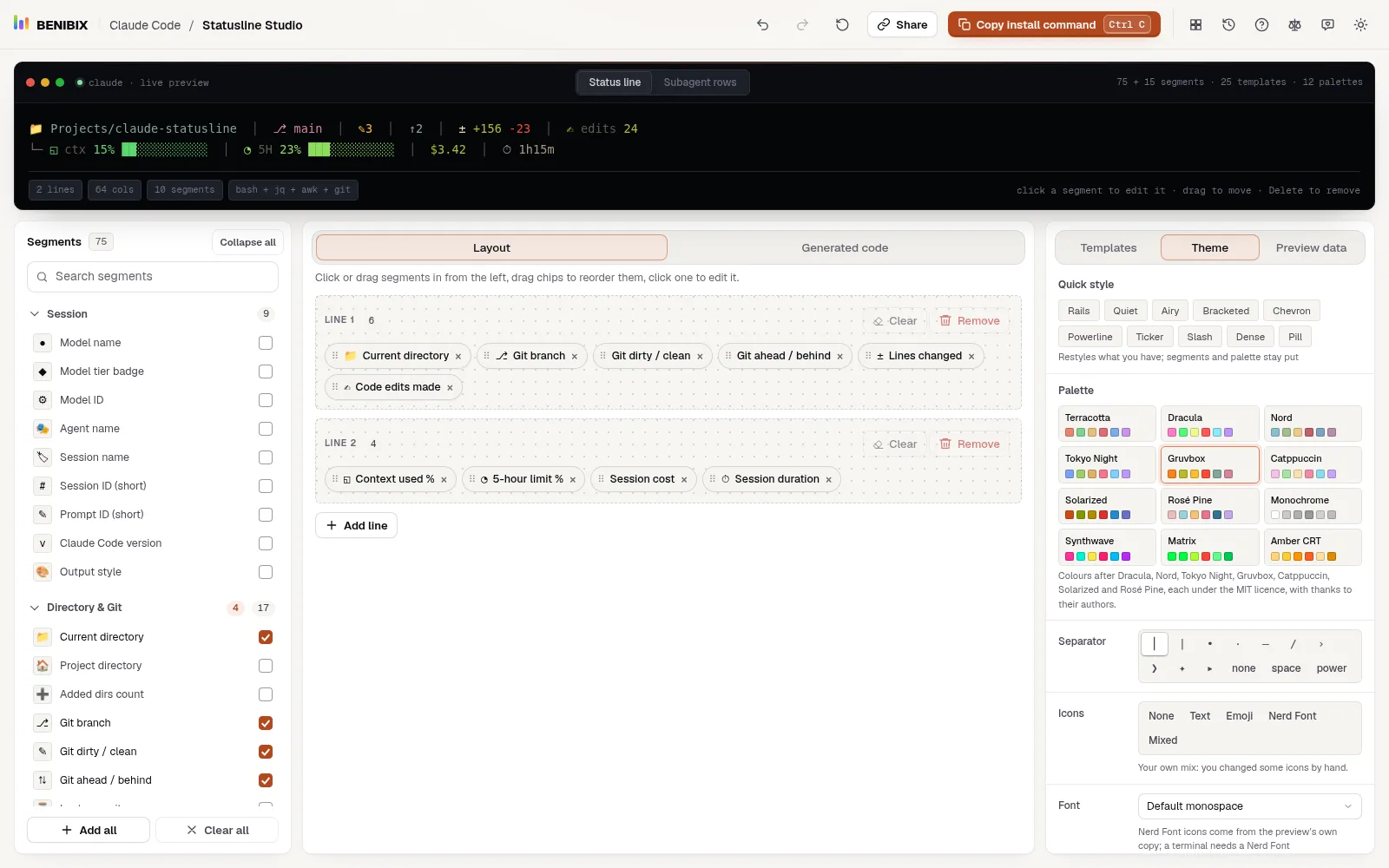Viewport: 1389px width, 868px height.
Task: Toggle the sun light-mode icon
Action: tap(1360, 25)
